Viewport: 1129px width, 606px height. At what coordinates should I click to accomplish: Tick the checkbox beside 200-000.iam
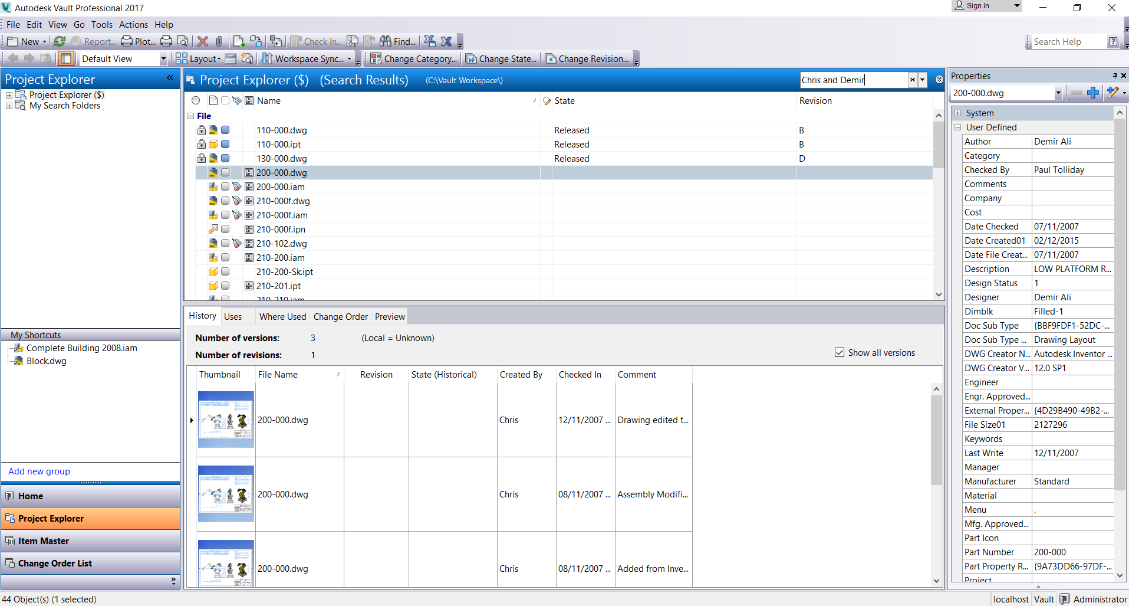click(x=225, y=187)
